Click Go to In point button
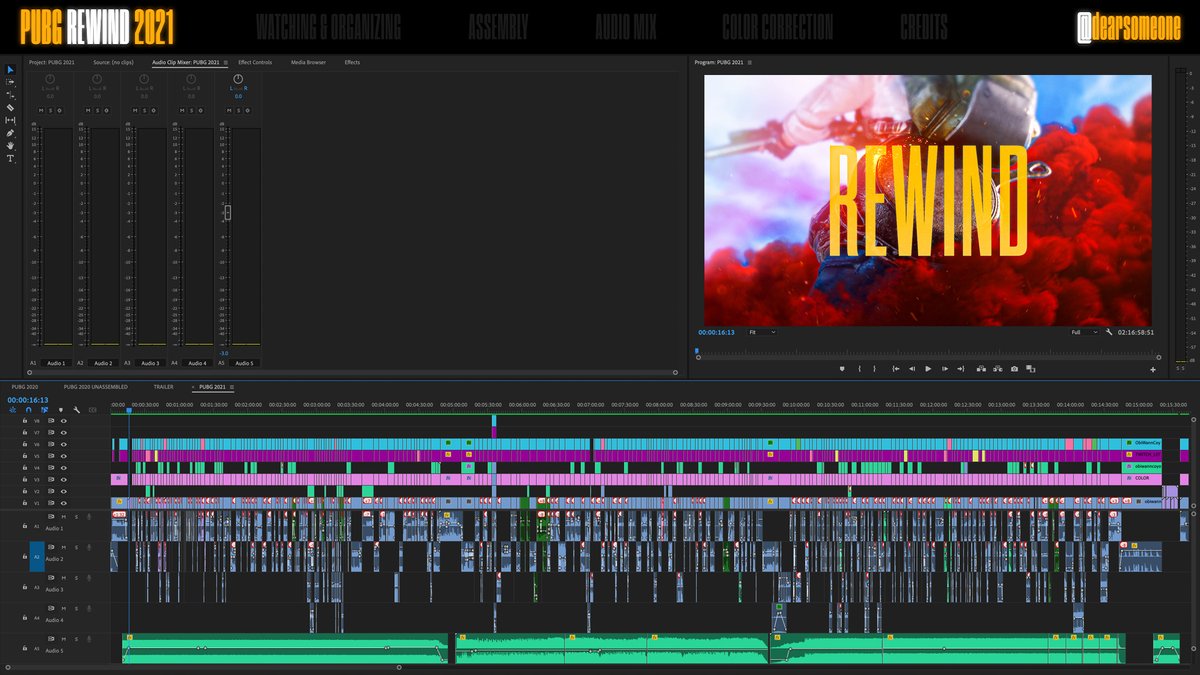 (x=896, y=369)
